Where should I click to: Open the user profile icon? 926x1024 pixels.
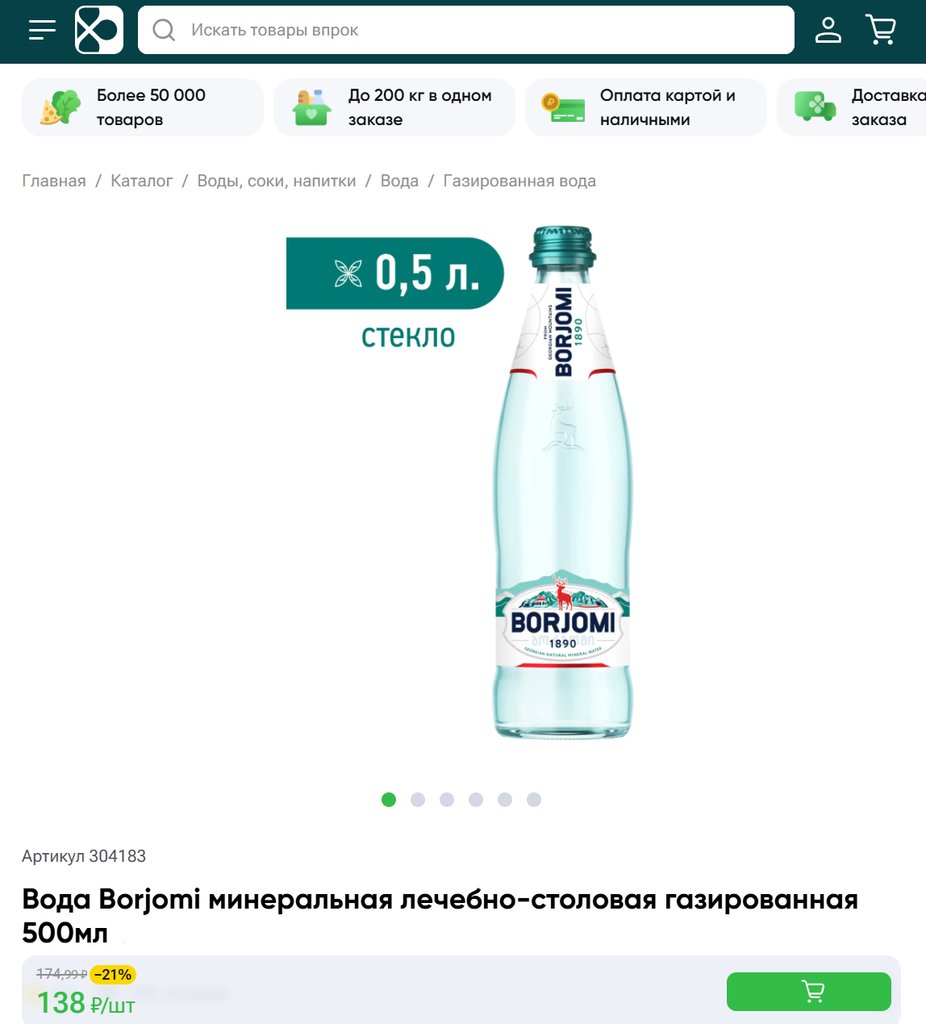(828, 30)
